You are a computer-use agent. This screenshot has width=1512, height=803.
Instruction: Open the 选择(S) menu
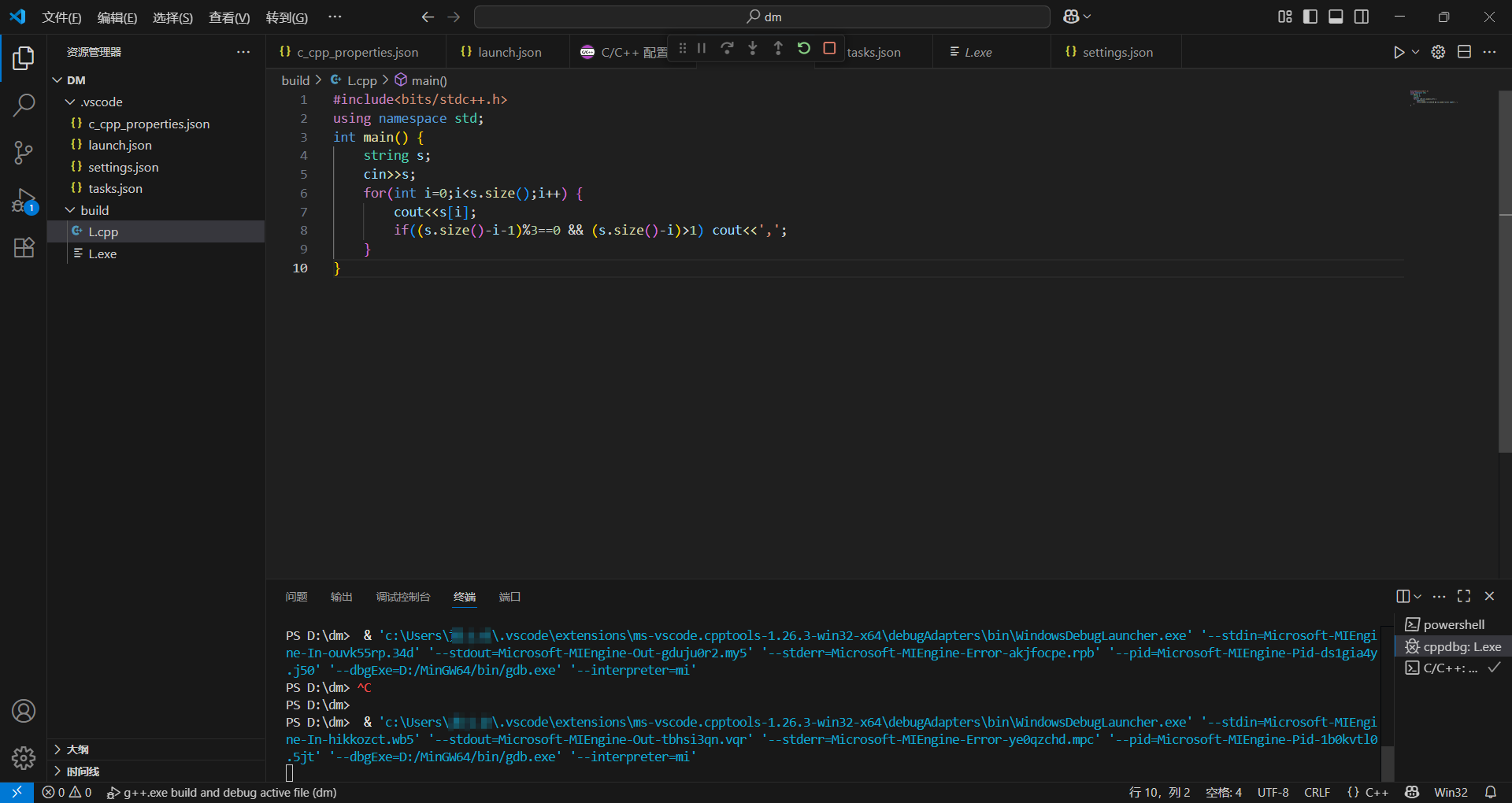[x=172, y=17]
